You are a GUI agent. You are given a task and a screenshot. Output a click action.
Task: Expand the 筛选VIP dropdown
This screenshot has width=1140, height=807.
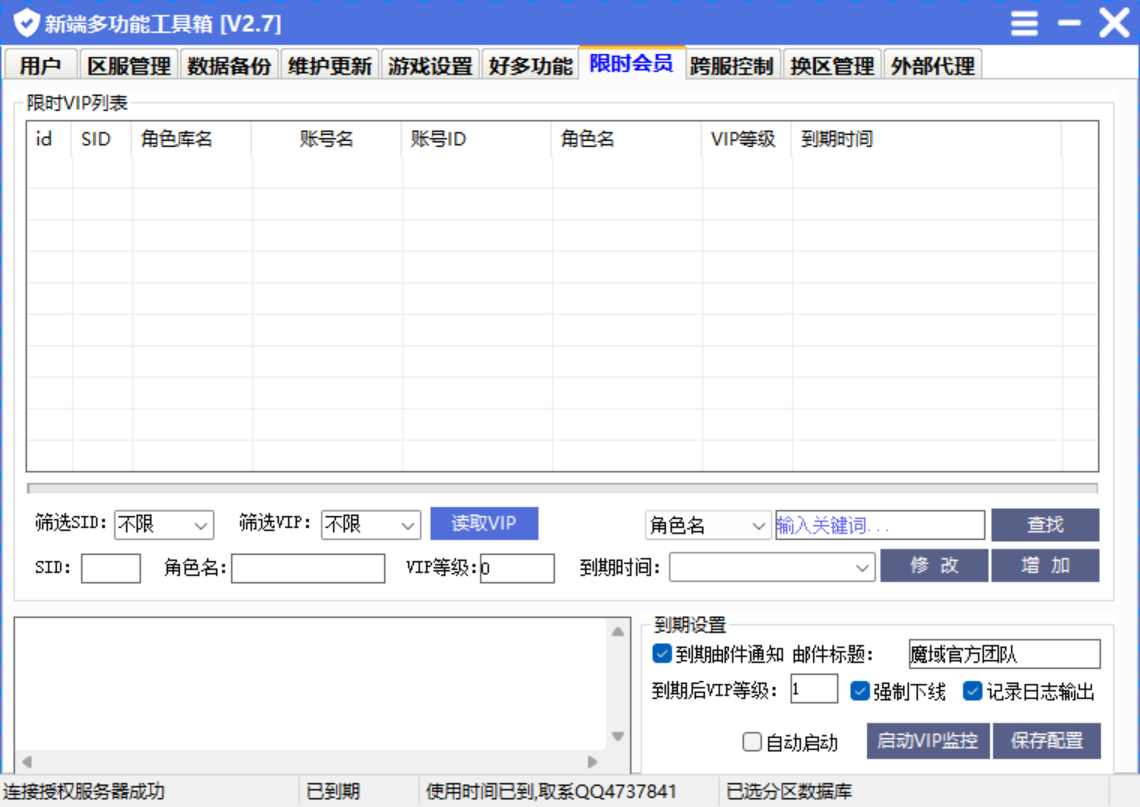click(x=371, y=524)
